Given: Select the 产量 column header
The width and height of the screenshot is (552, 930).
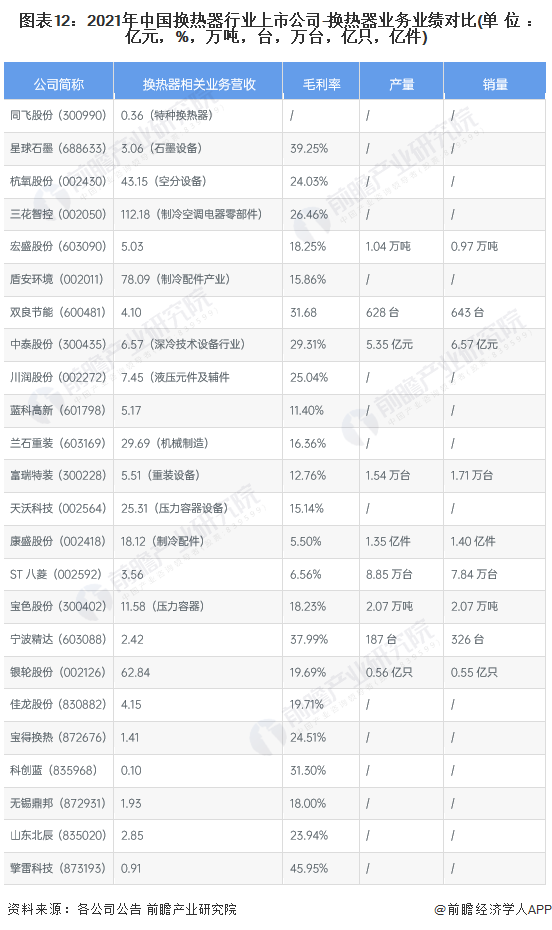Looking at the screenshot, I should [401, 84].
